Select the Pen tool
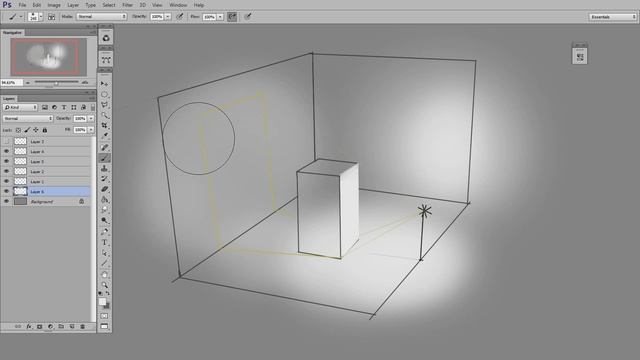 click(104, 232)
